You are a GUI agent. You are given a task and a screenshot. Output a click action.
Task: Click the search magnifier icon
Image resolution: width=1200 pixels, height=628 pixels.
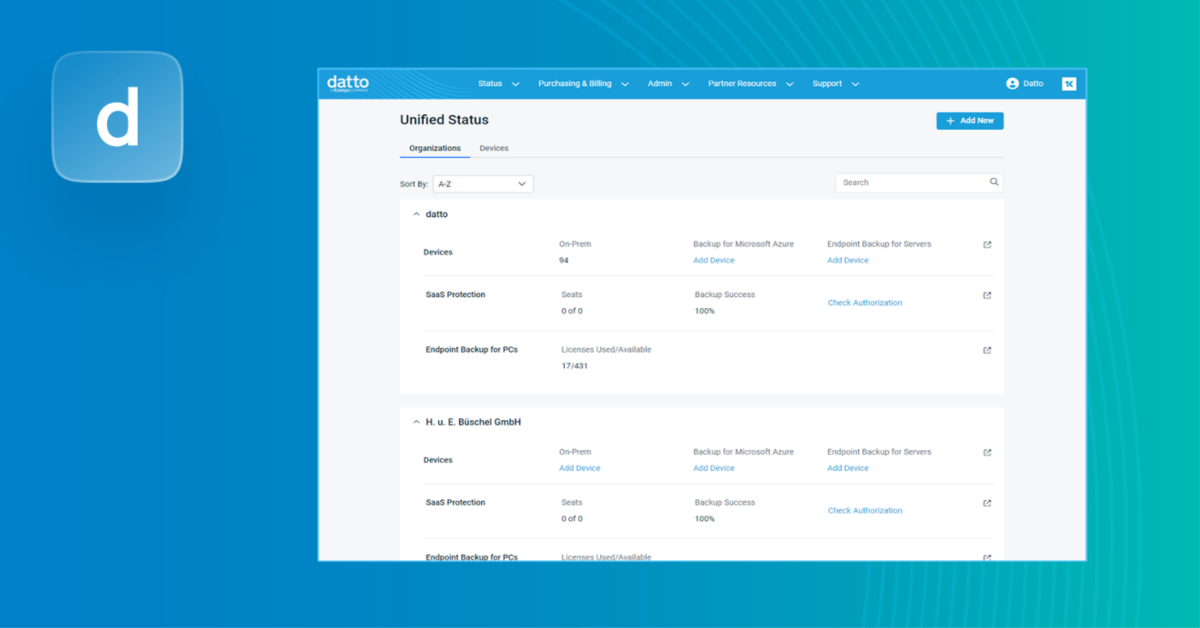tap(994, 183)
